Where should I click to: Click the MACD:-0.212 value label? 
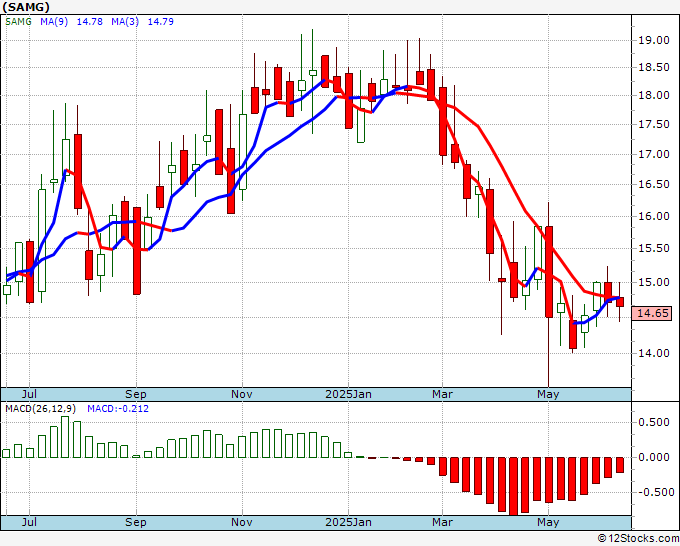[x=118, y=409]
